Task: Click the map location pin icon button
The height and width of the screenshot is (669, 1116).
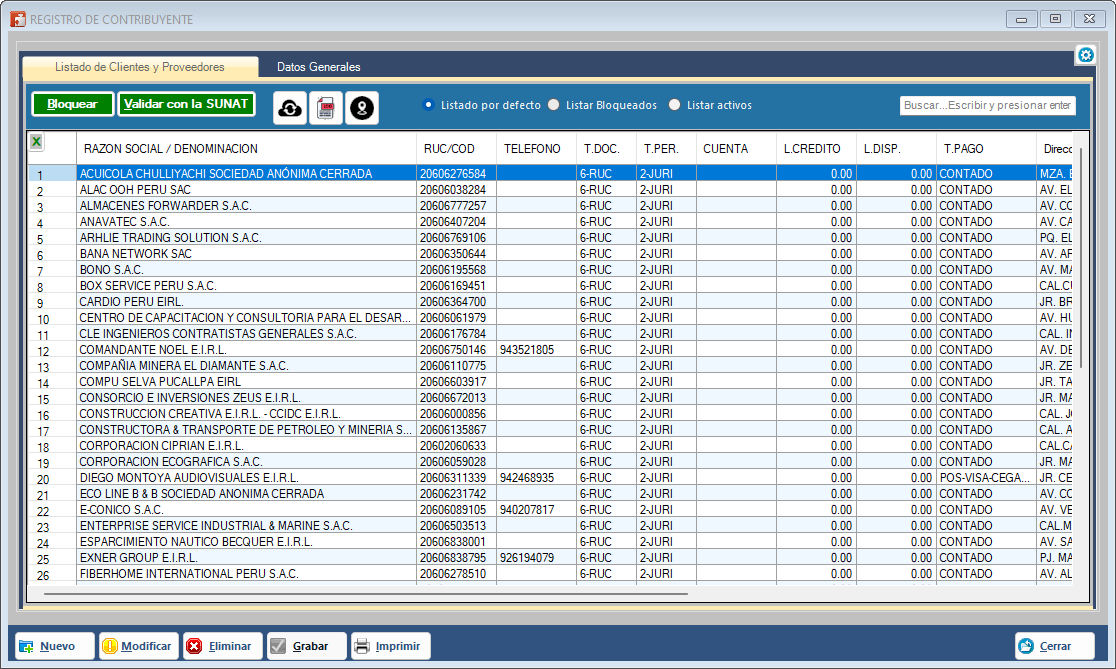Action: tap(362, 108)
